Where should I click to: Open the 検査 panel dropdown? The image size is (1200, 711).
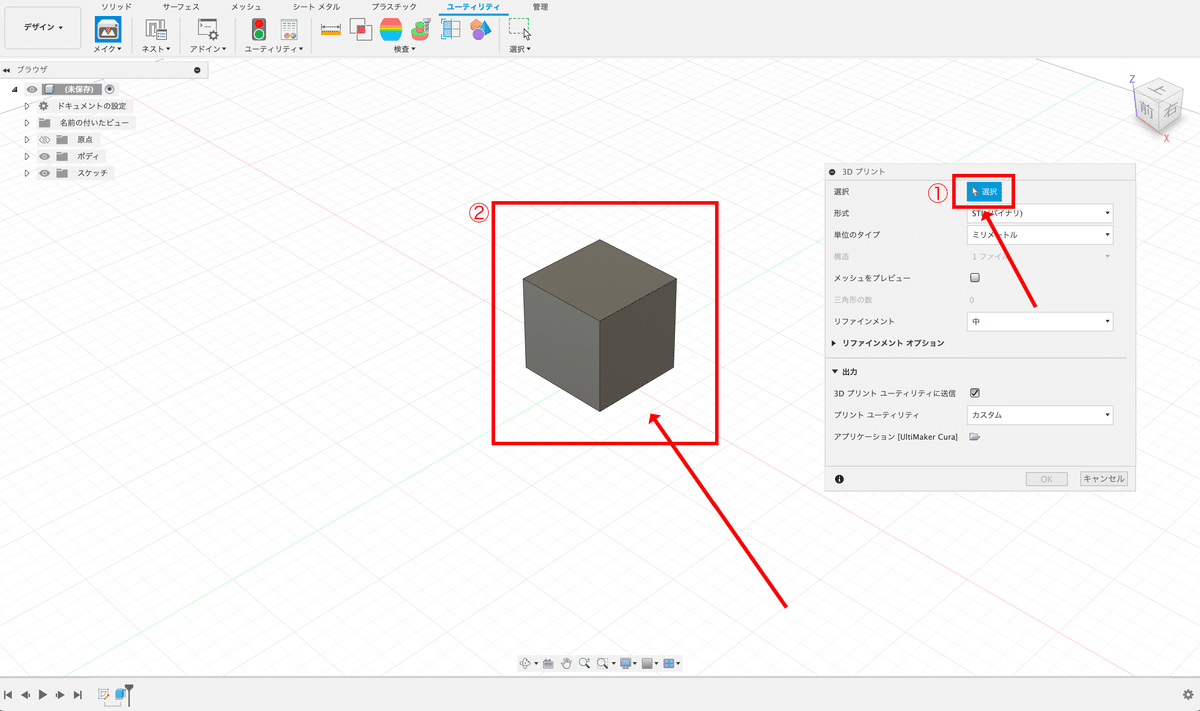[x=405, y=48]
